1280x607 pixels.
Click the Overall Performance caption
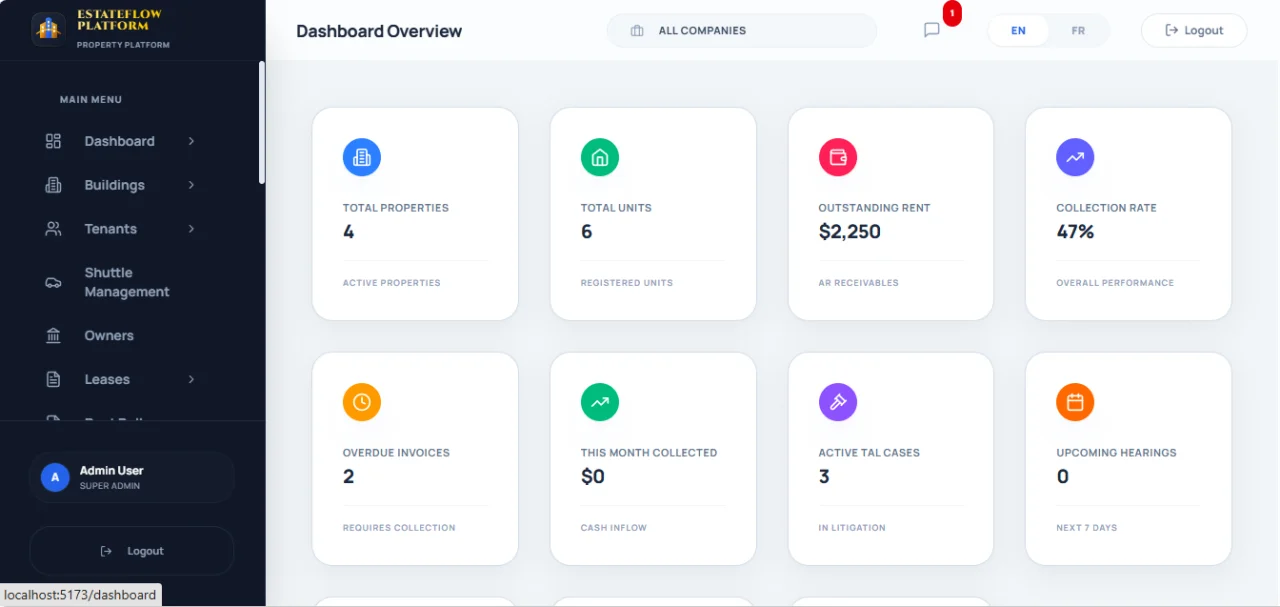(1115, 283)
